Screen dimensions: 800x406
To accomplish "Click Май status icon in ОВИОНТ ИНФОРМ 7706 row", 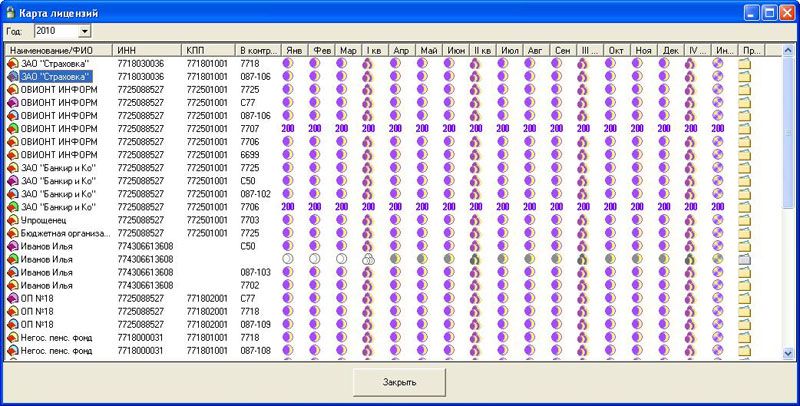I will point(422,142).
